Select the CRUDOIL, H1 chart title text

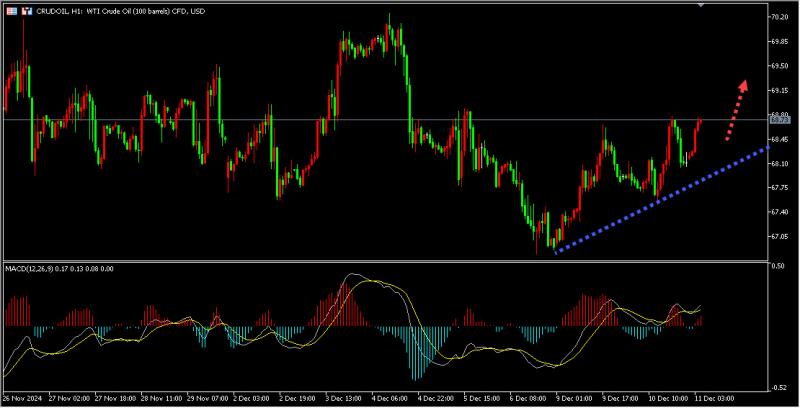tap(120, 11)
